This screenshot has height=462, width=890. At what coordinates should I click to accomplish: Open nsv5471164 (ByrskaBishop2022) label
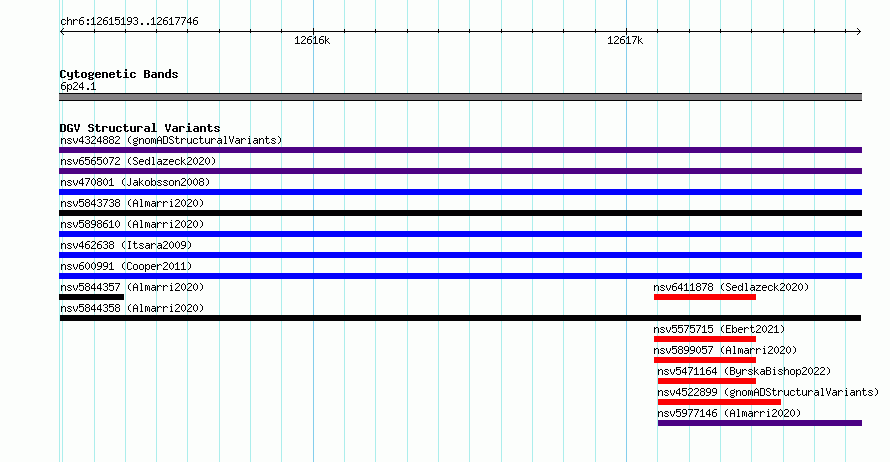click(x=744, y=371)
